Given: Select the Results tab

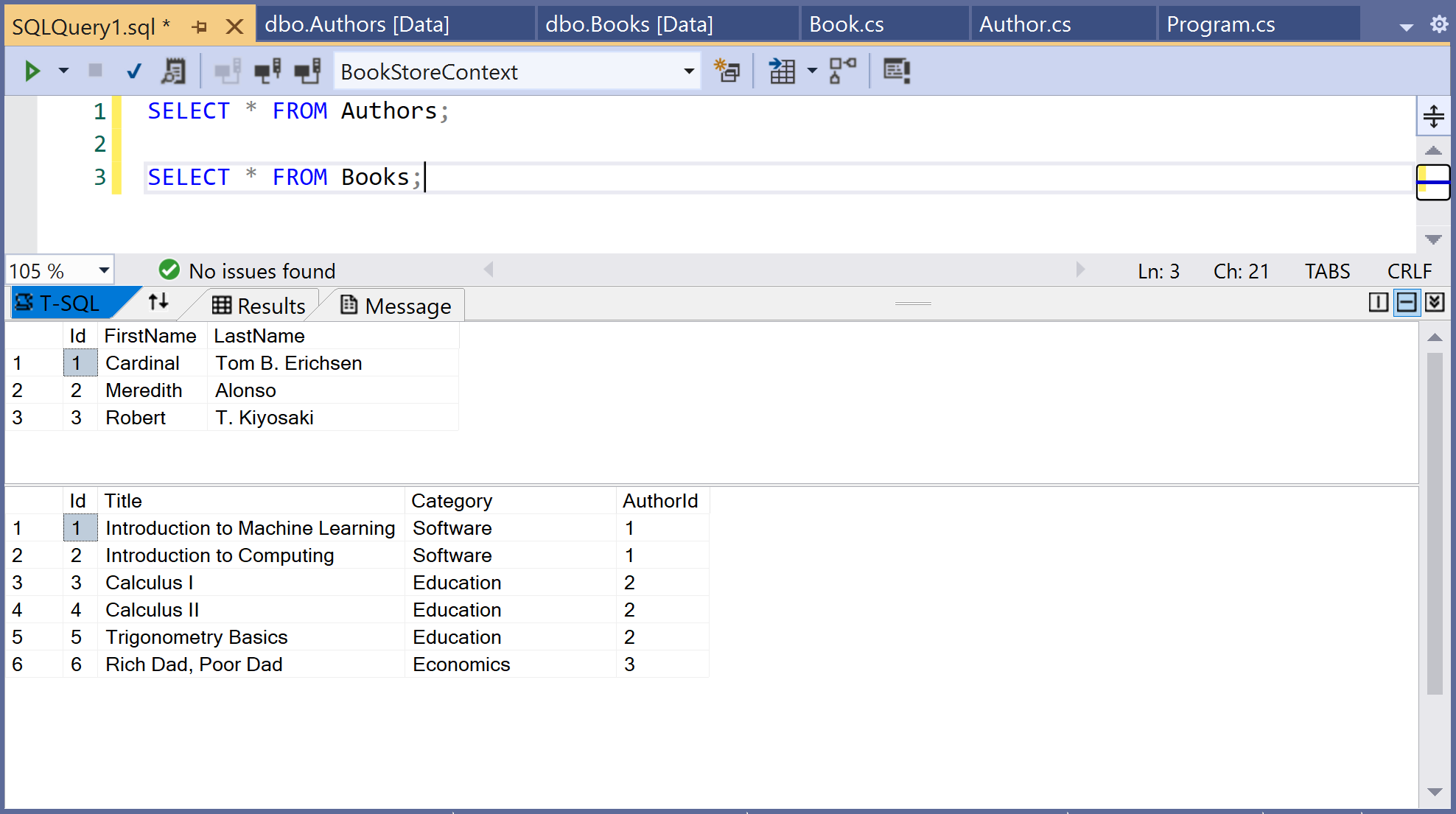Looking at the screenshot, I should [259, 306].
